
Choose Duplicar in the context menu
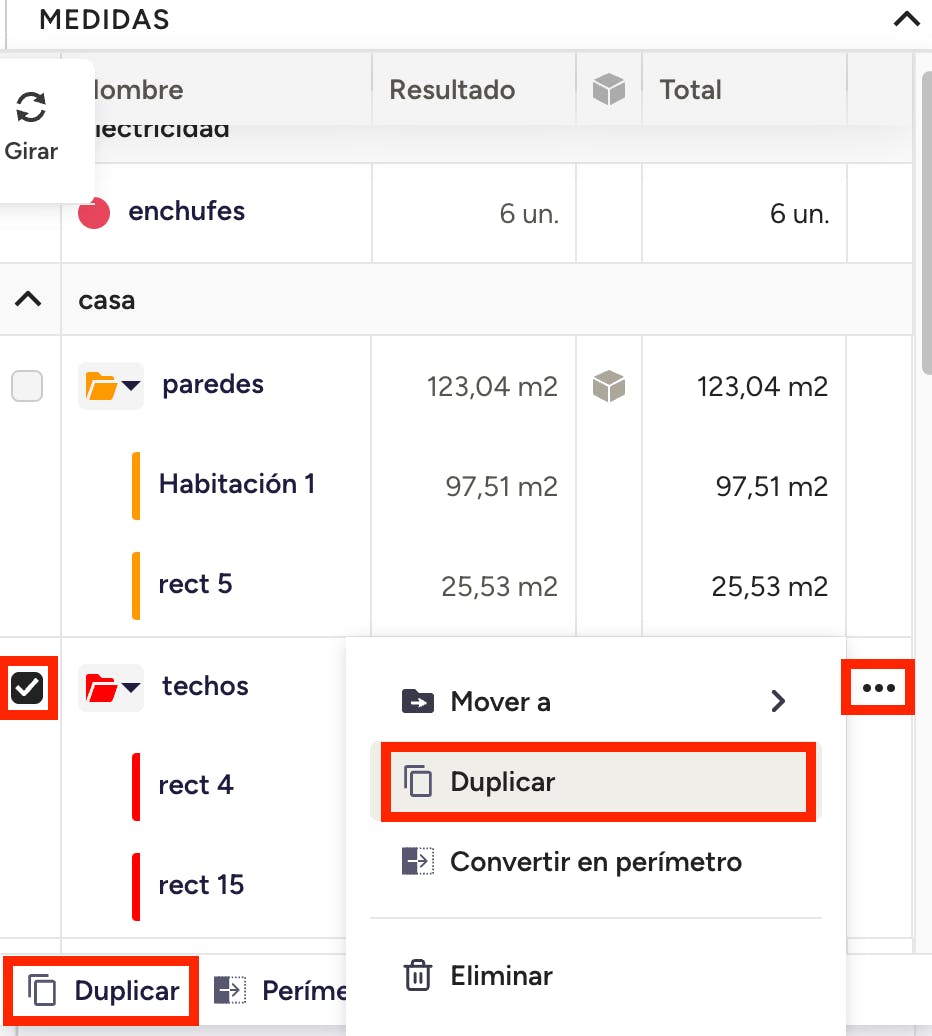click(x=502, y=782)
